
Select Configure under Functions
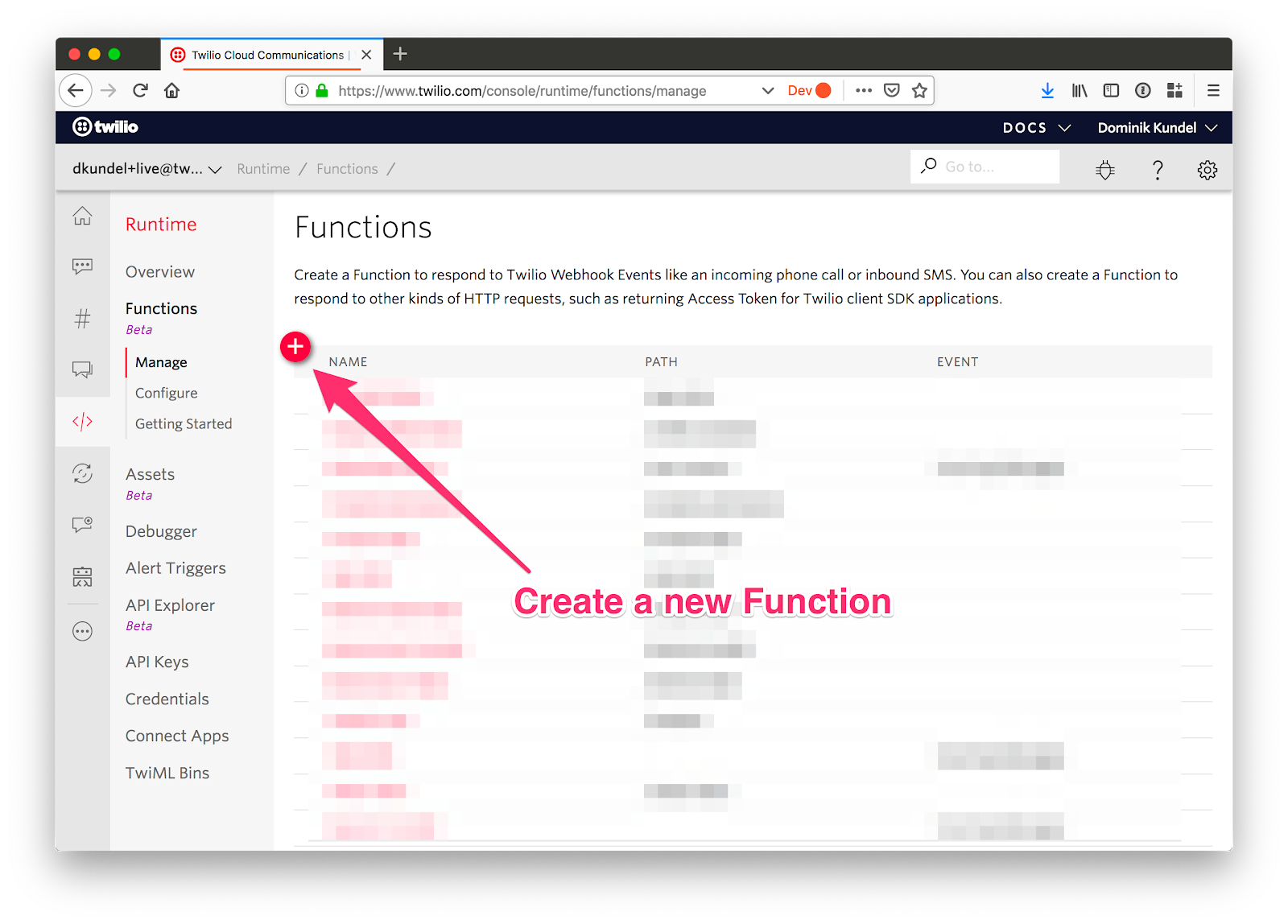coord(166,393)
